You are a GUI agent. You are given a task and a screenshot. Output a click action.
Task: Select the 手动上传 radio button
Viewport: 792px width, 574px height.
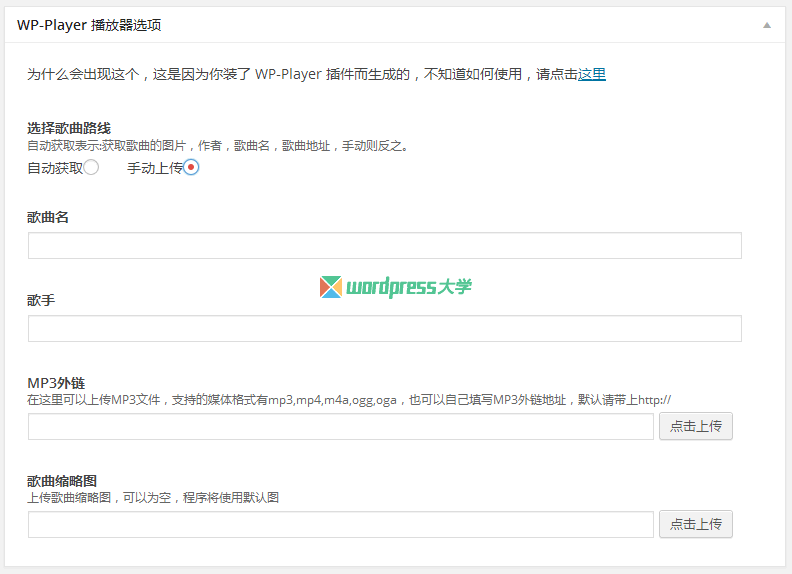tap(191, 167)
